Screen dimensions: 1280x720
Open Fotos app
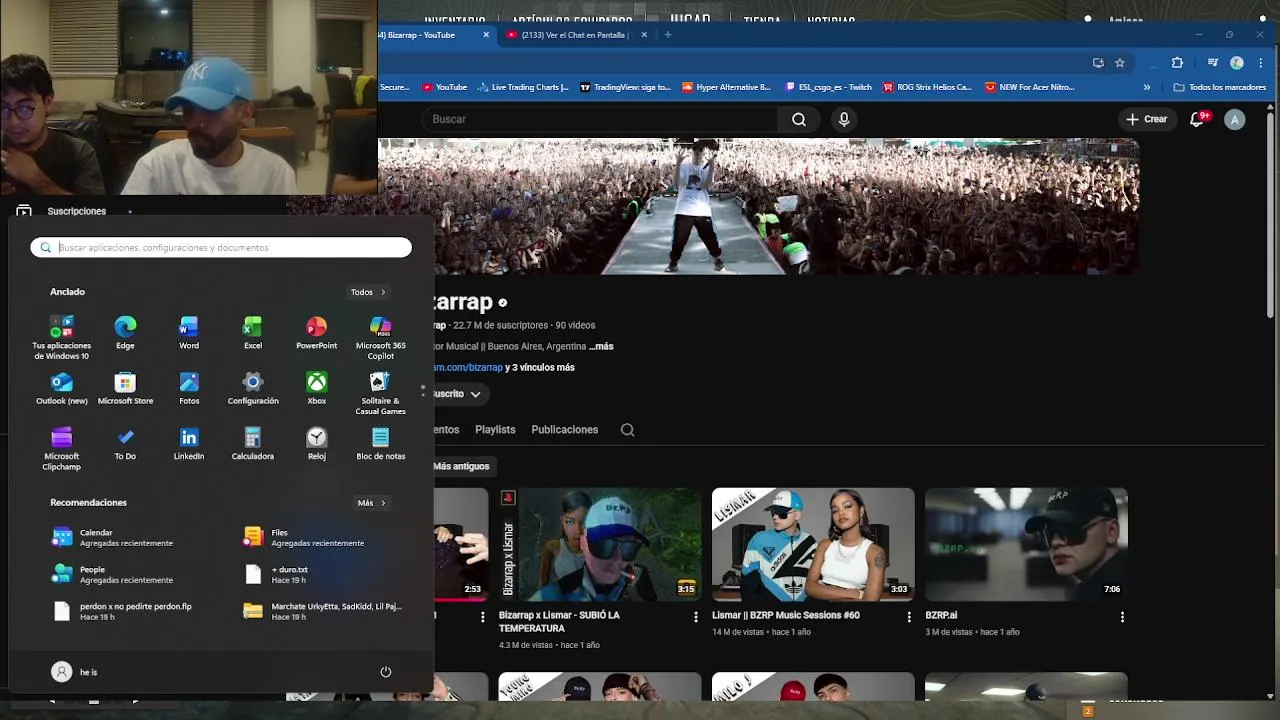(189, 389)
